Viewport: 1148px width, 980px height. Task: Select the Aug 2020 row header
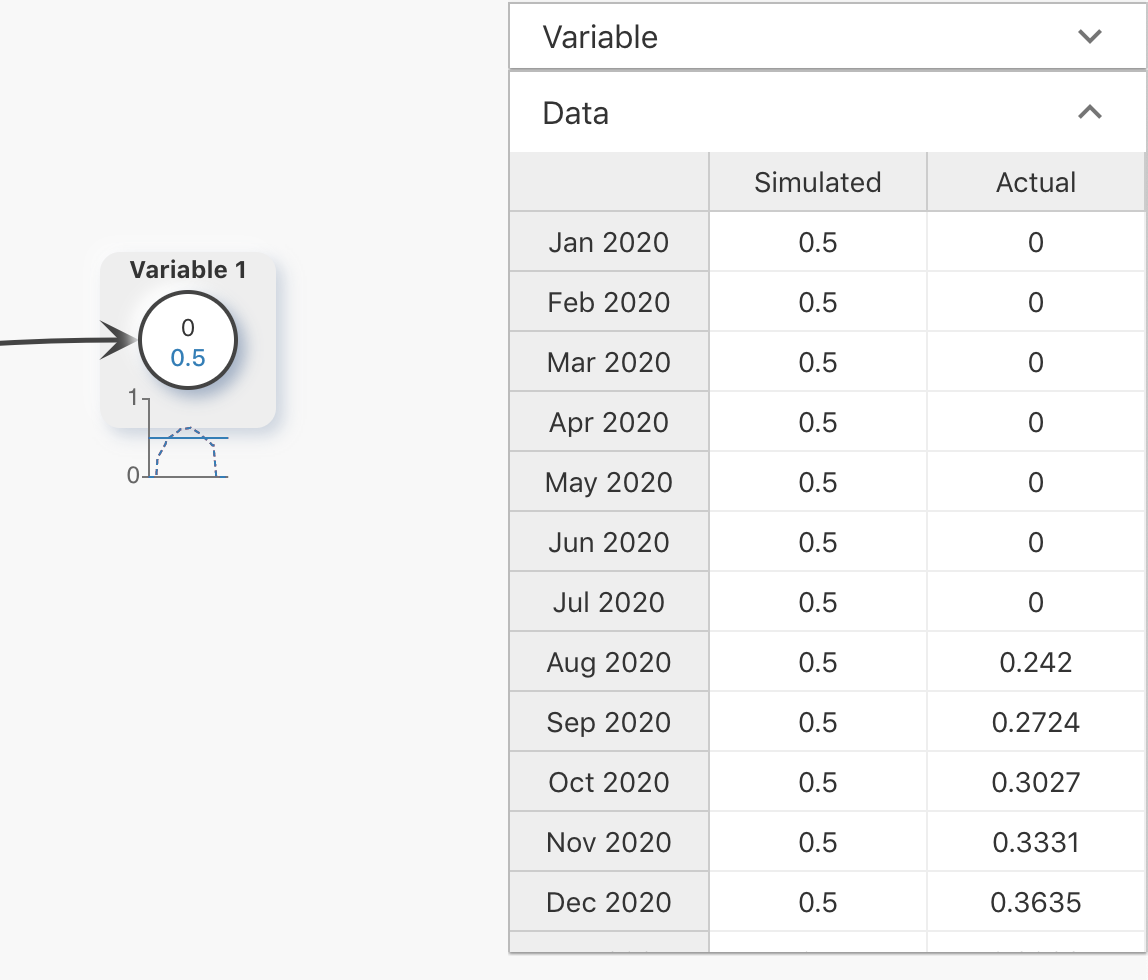[609, 662]
